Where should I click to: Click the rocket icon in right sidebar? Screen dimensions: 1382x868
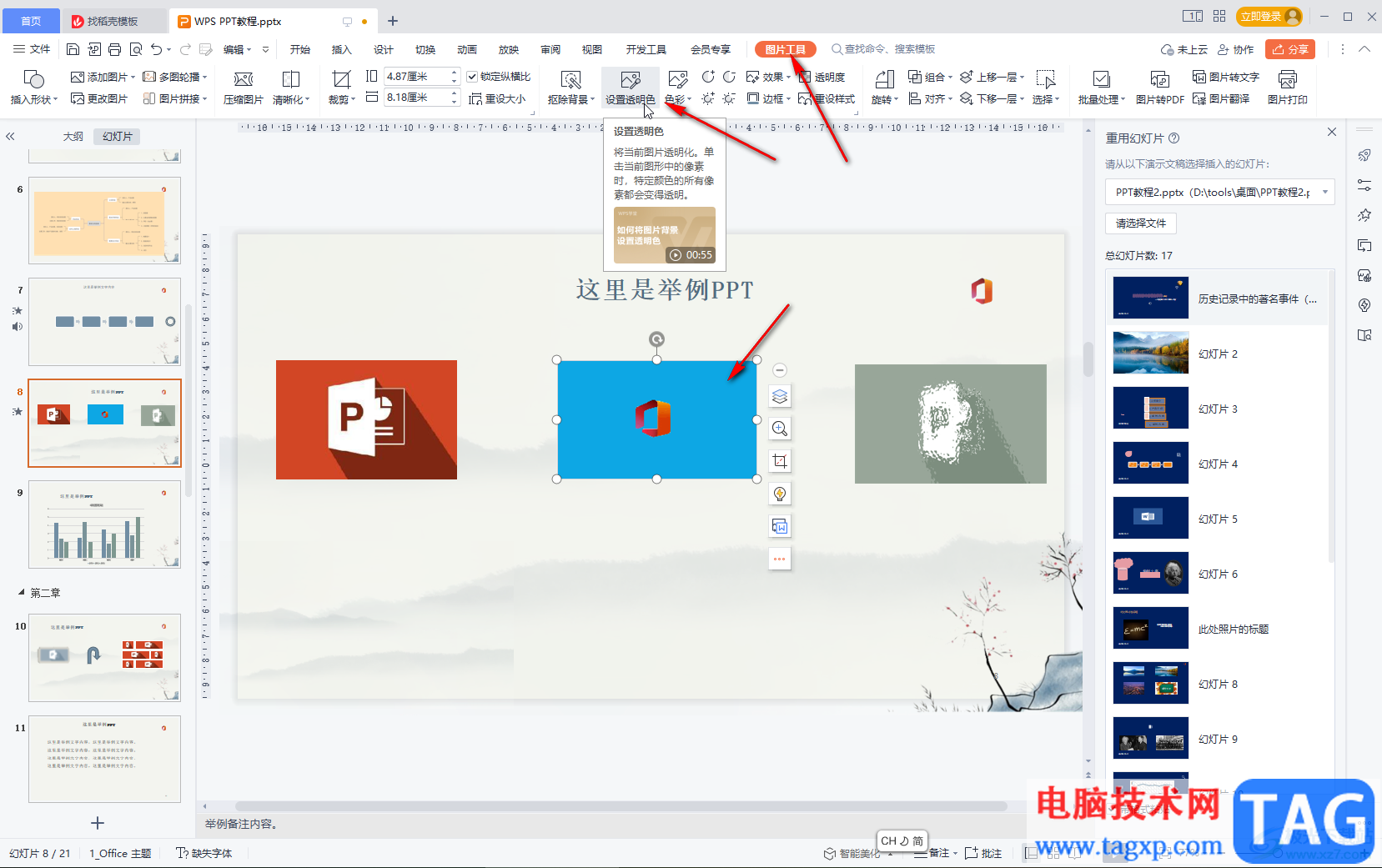[x=1364, y=155]
